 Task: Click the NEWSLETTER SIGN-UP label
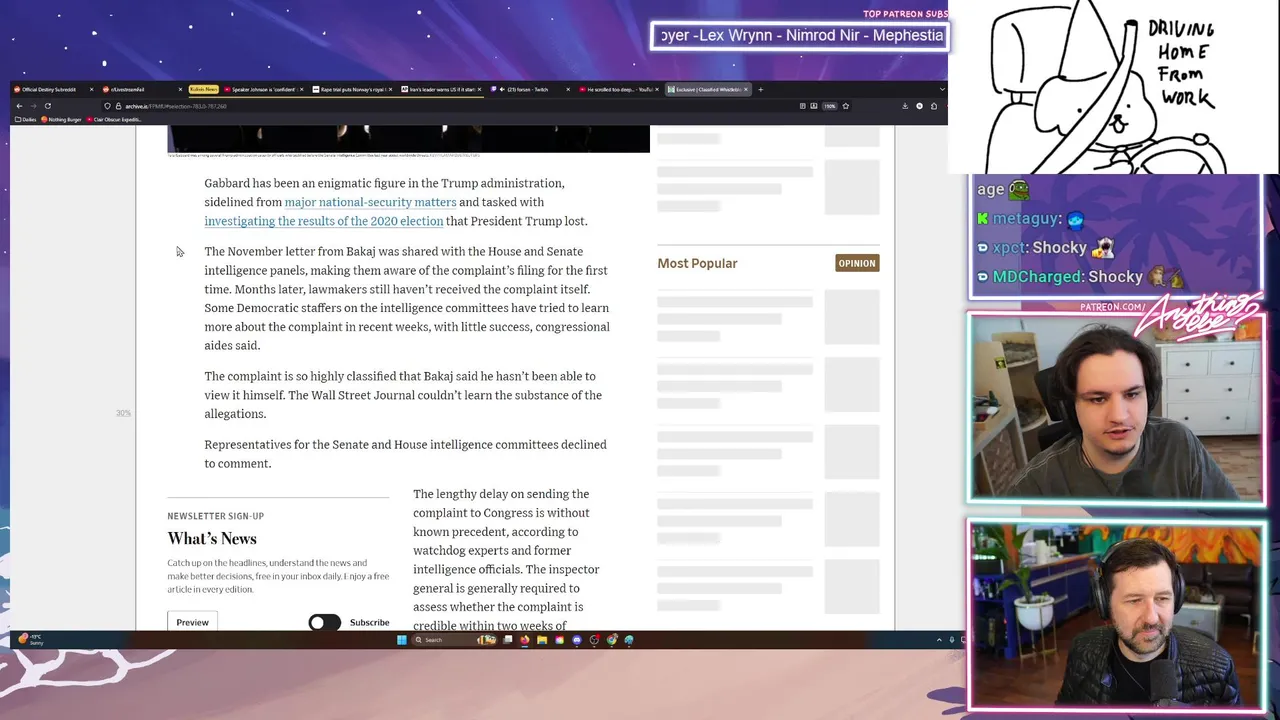pos(216,516)
